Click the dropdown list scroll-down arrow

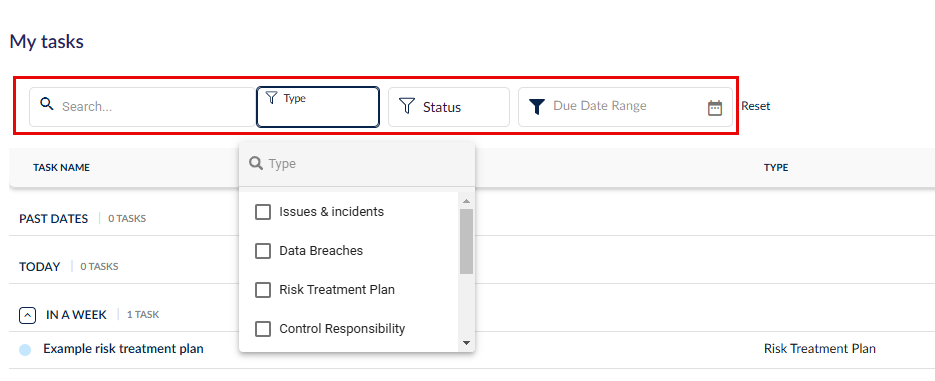(466, 343)
